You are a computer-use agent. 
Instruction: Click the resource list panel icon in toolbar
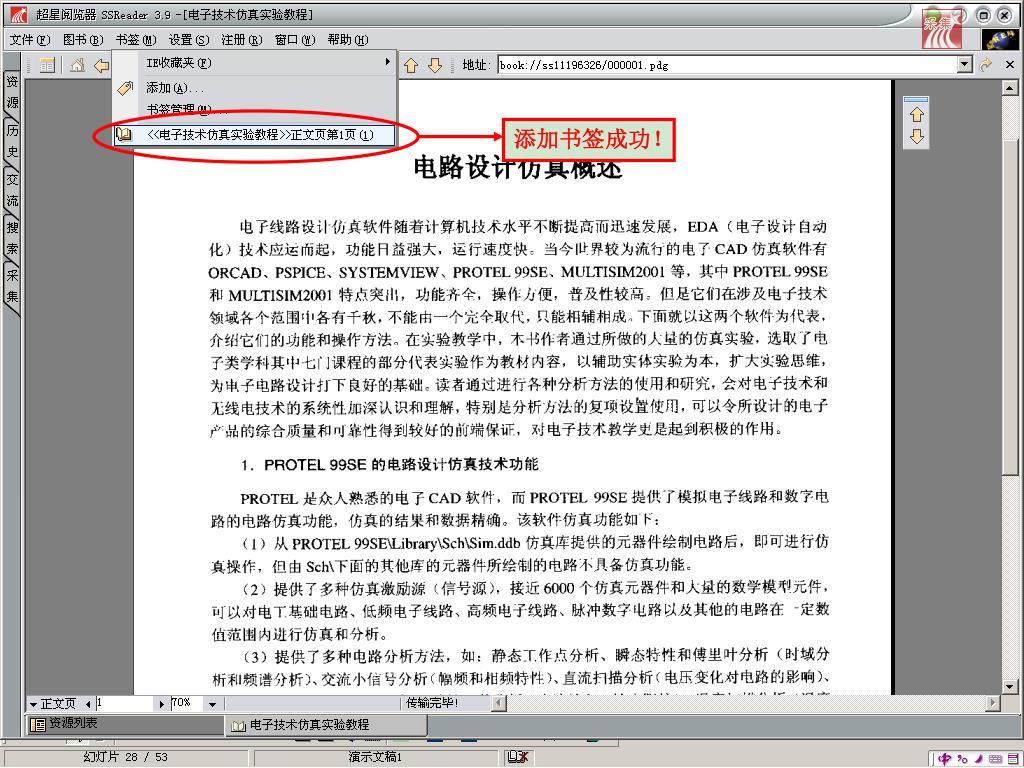pos(47,65)
